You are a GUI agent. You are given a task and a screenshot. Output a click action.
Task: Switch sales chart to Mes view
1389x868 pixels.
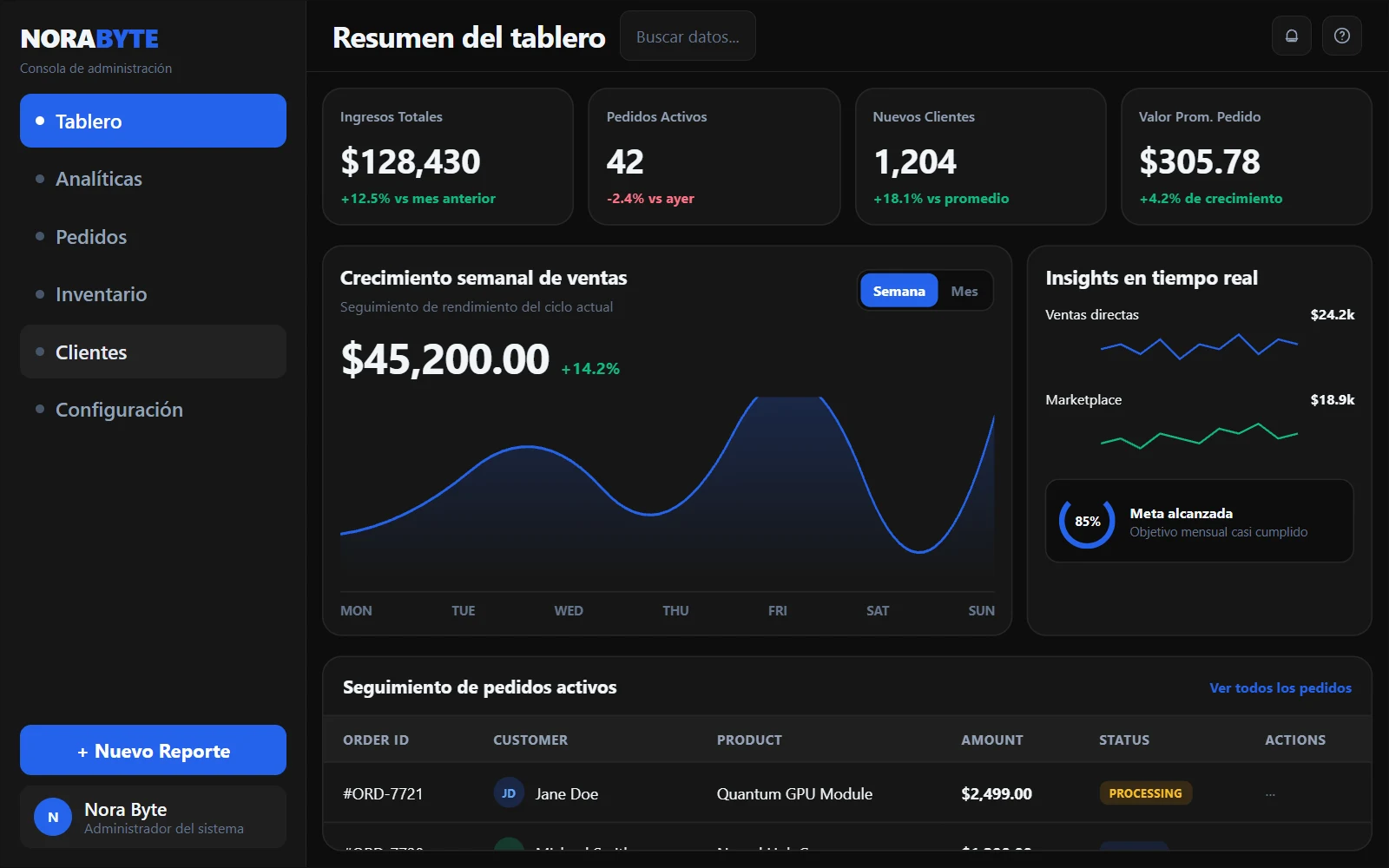pos(964,291)
